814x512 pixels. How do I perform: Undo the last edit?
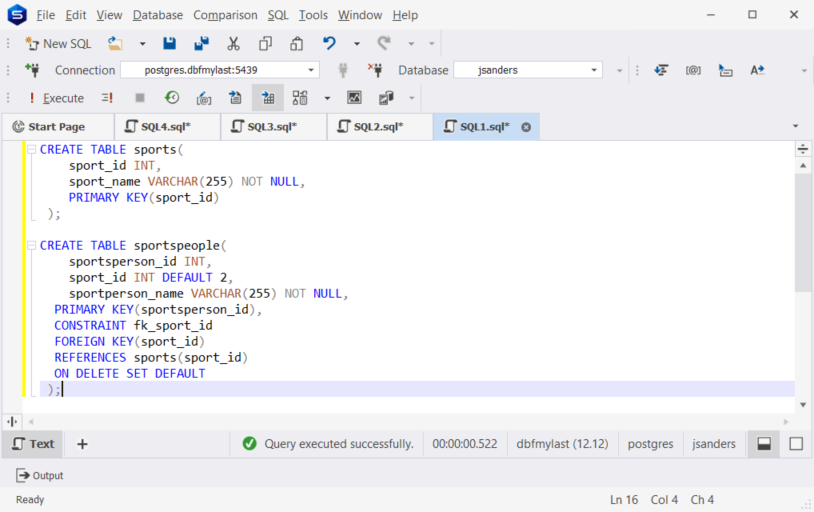coord(329,44)
